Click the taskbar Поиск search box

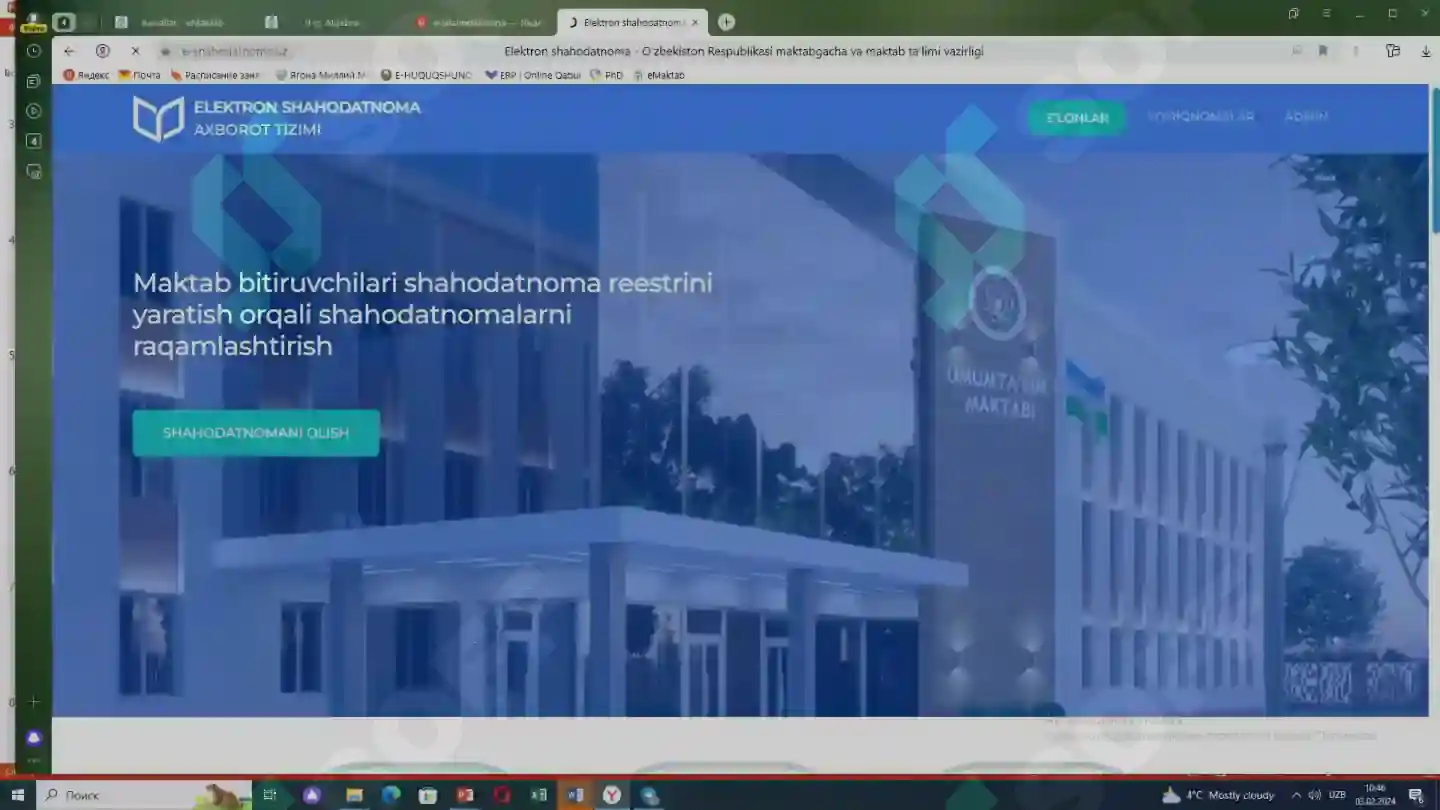(145, 795)
